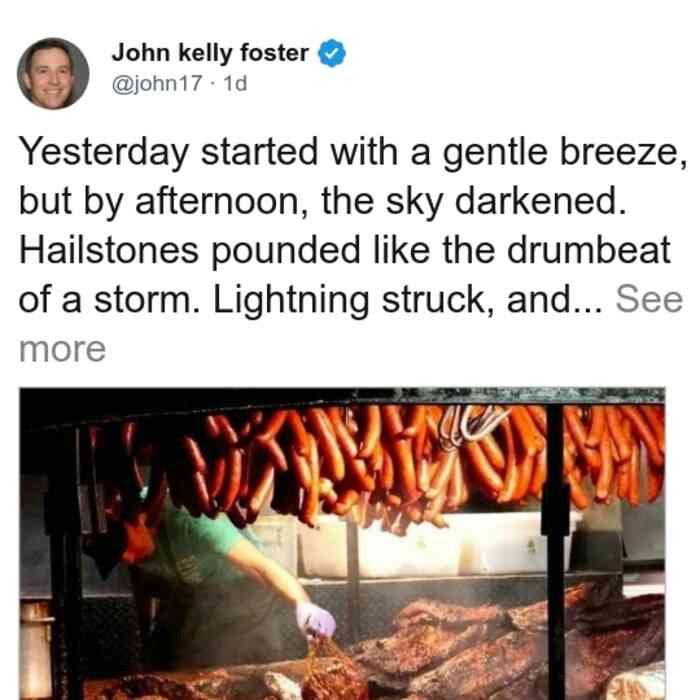Open the display name John kelly foster
Image resolution: width=700 pixels, height=700 pixels.
210,53
